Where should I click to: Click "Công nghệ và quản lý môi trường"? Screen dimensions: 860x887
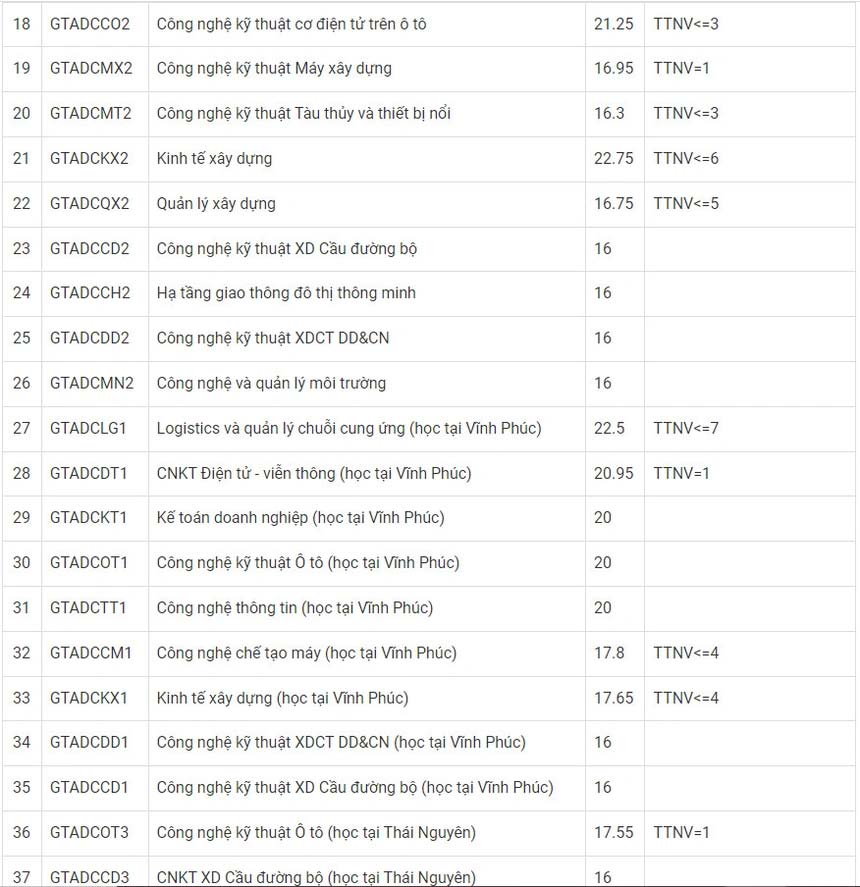pos(271,383)
